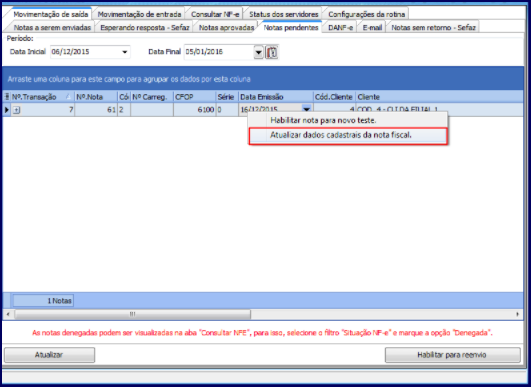This screenshot has height=387, width=531.
Task: Choose Atualizar dados cadastrais da nota fiscal
Action: pos(348,135)
